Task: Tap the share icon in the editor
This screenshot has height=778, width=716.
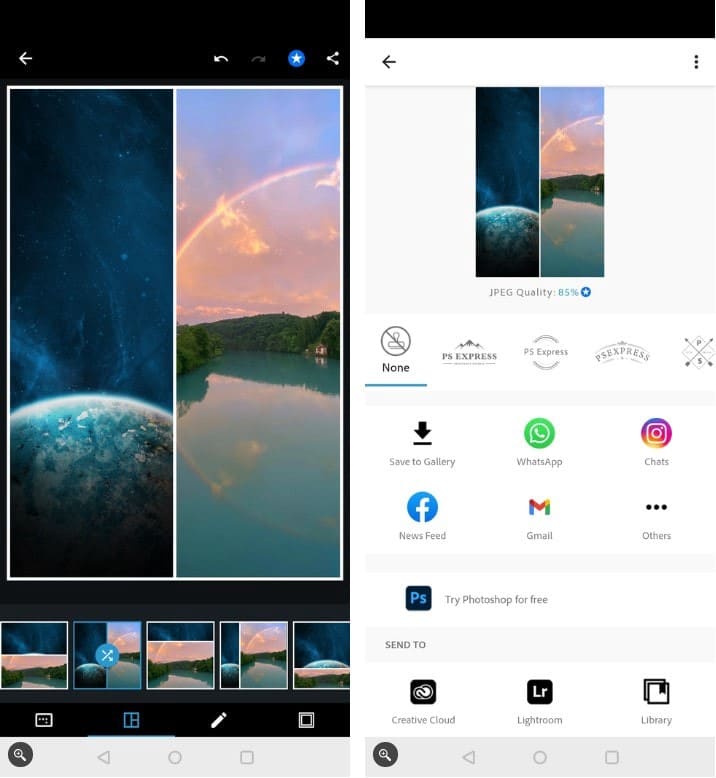Action: tap(333, 59)
